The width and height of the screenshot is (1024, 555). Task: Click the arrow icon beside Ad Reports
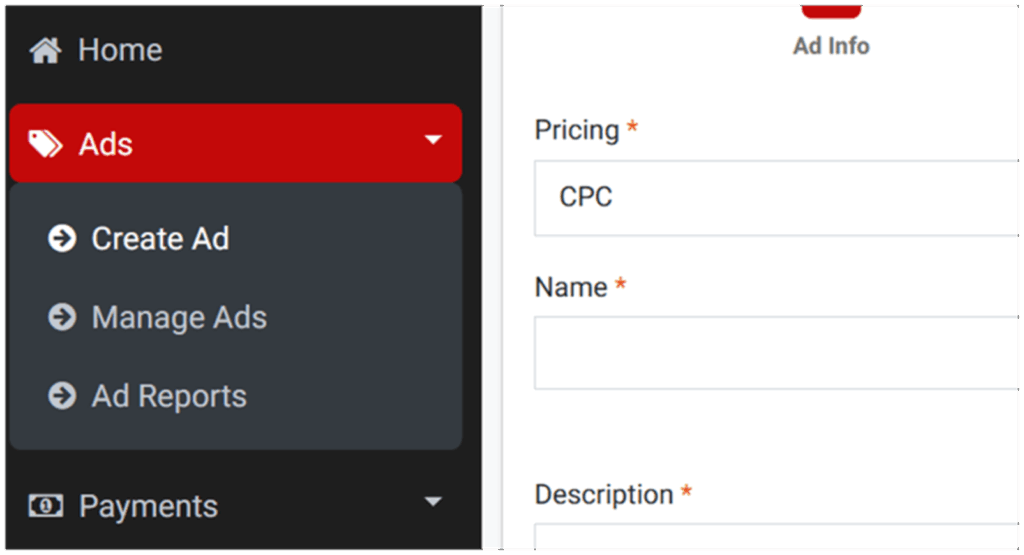(62, 396)
